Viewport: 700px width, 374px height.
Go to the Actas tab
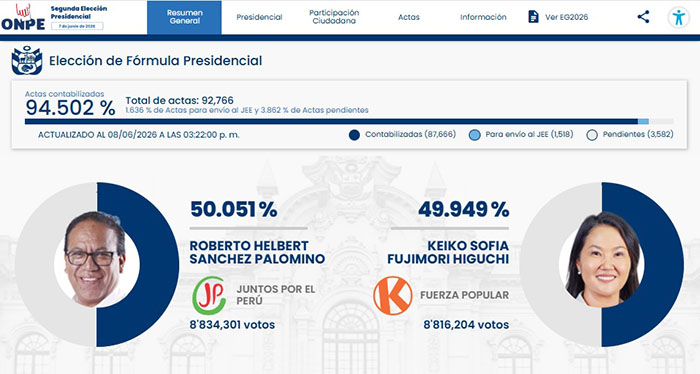pyautogui.click(x=409, y=17)
